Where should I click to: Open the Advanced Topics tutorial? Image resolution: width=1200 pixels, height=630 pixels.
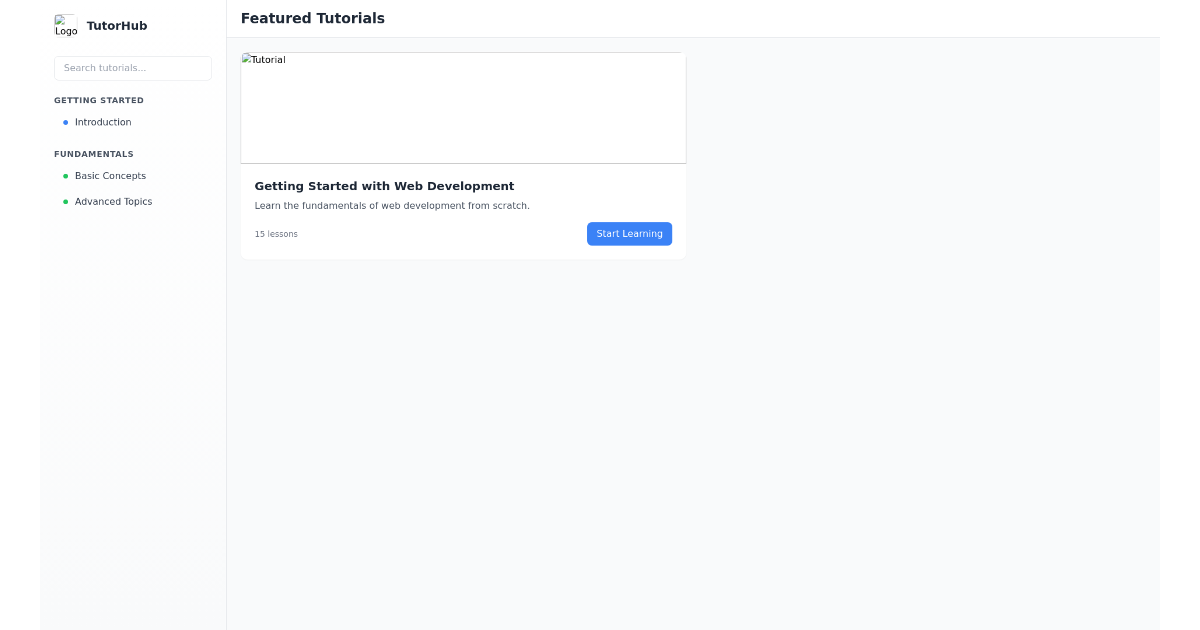pos(113,202)
